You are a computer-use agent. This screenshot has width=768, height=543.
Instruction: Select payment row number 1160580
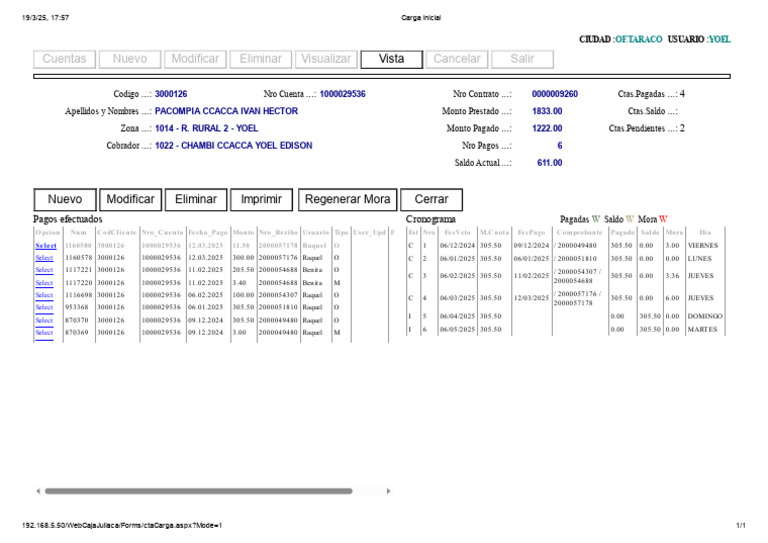point(45,245)
